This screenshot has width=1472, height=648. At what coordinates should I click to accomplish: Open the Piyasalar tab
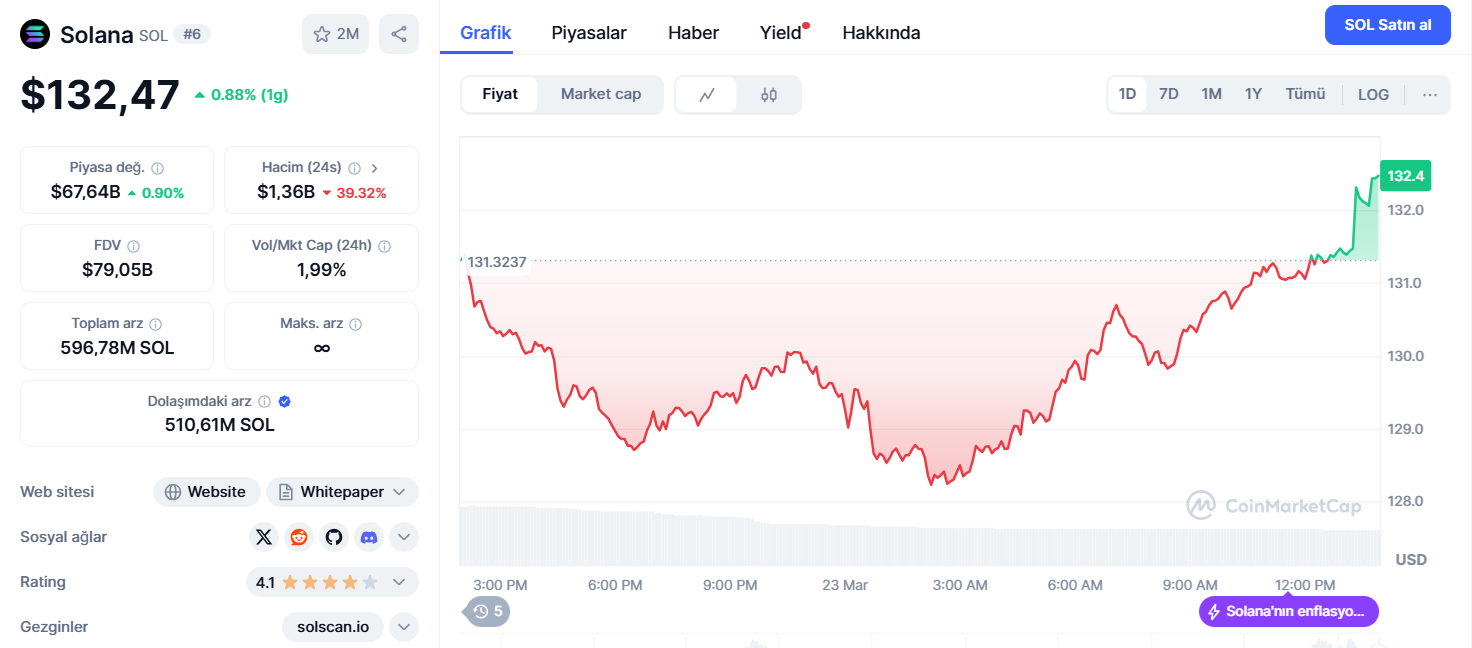tap(589, 32)
